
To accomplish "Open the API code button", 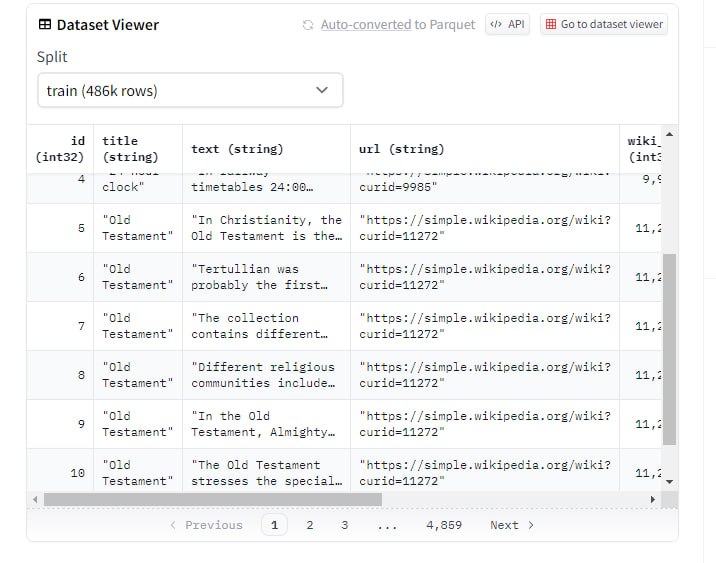I will click(x=508, y=24).
